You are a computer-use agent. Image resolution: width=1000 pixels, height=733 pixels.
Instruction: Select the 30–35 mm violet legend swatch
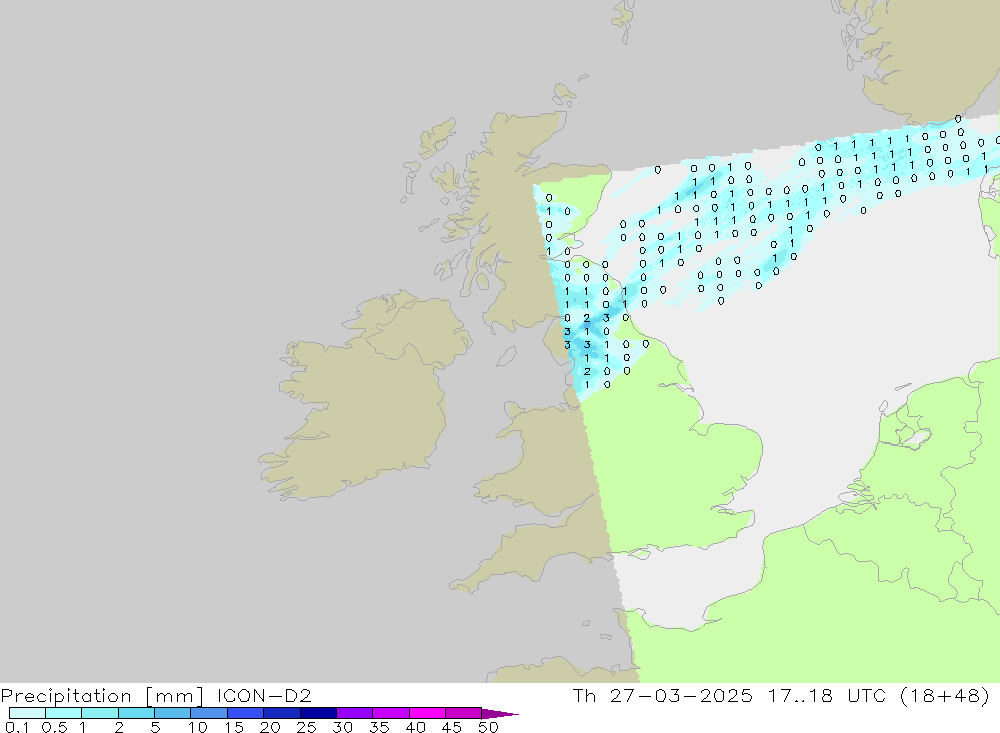click(x=355, y=713)
